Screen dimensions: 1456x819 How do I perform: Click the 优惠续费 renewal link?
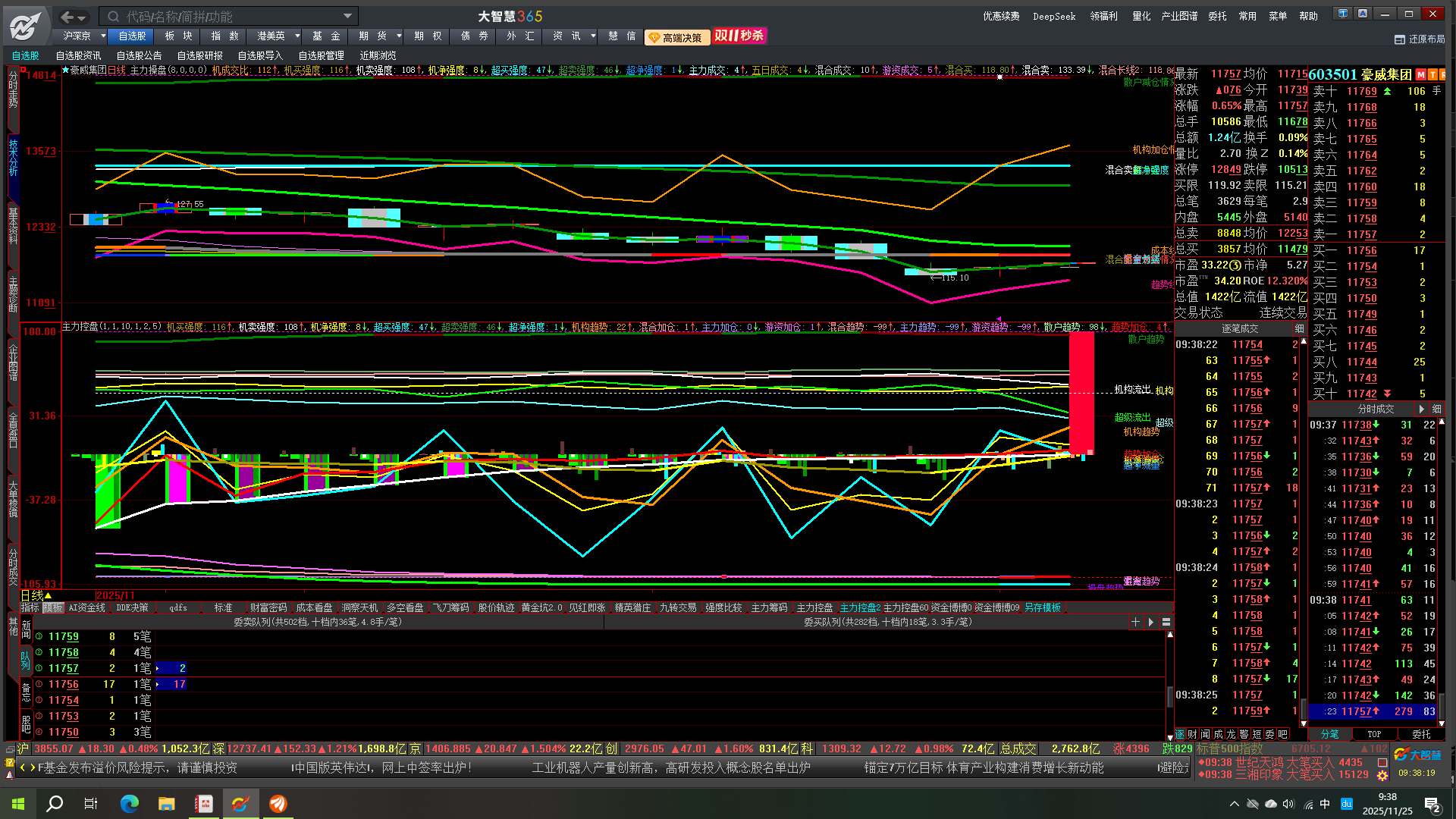pos(1001,16)
